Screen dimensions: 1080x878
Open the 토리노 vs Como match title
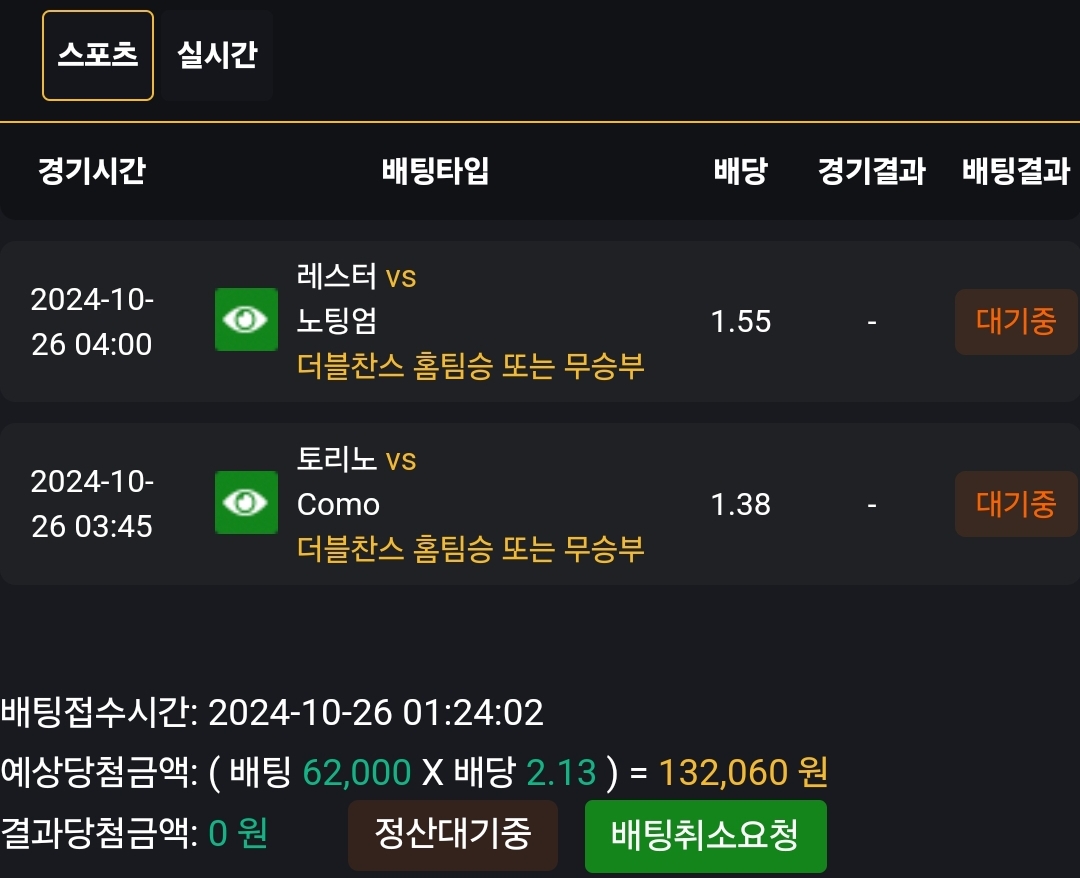click(x=356, y=482)
